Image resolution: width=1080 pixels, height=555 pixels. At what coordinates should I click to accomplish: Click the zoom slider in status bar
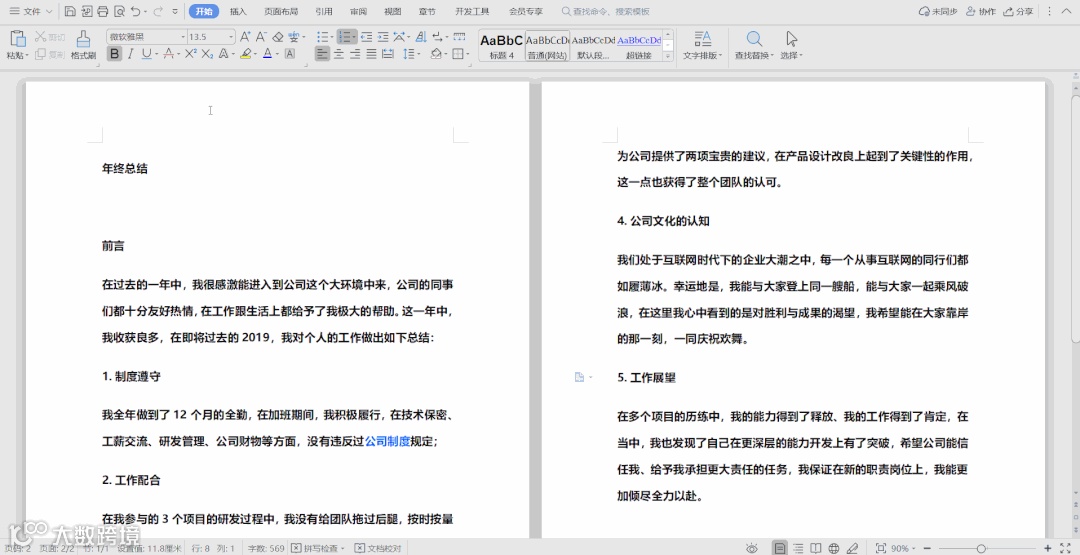[x=981, y=548]
